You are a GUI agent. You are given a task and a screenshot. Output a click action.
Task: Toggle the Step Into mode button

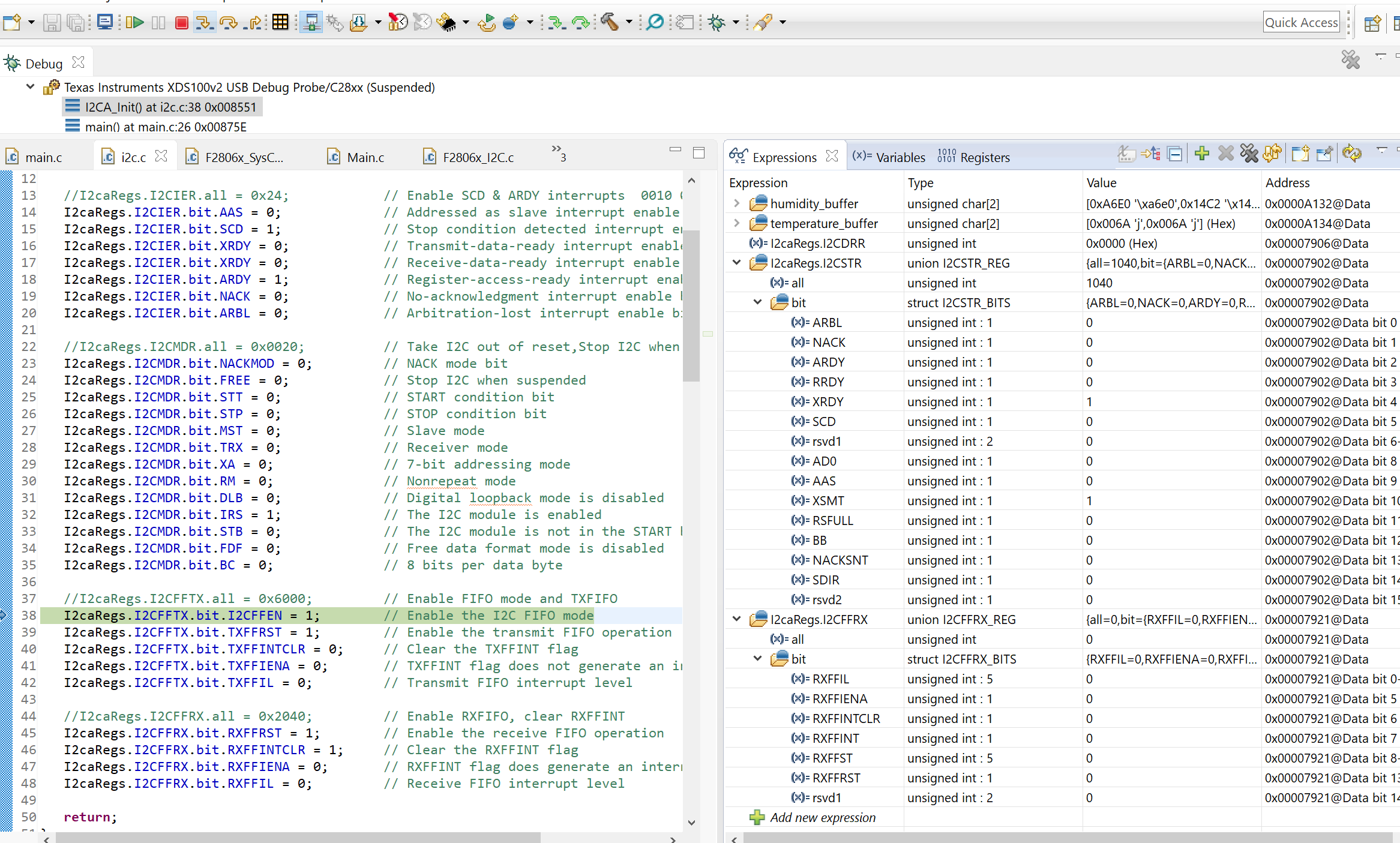(x=204, y=23)
